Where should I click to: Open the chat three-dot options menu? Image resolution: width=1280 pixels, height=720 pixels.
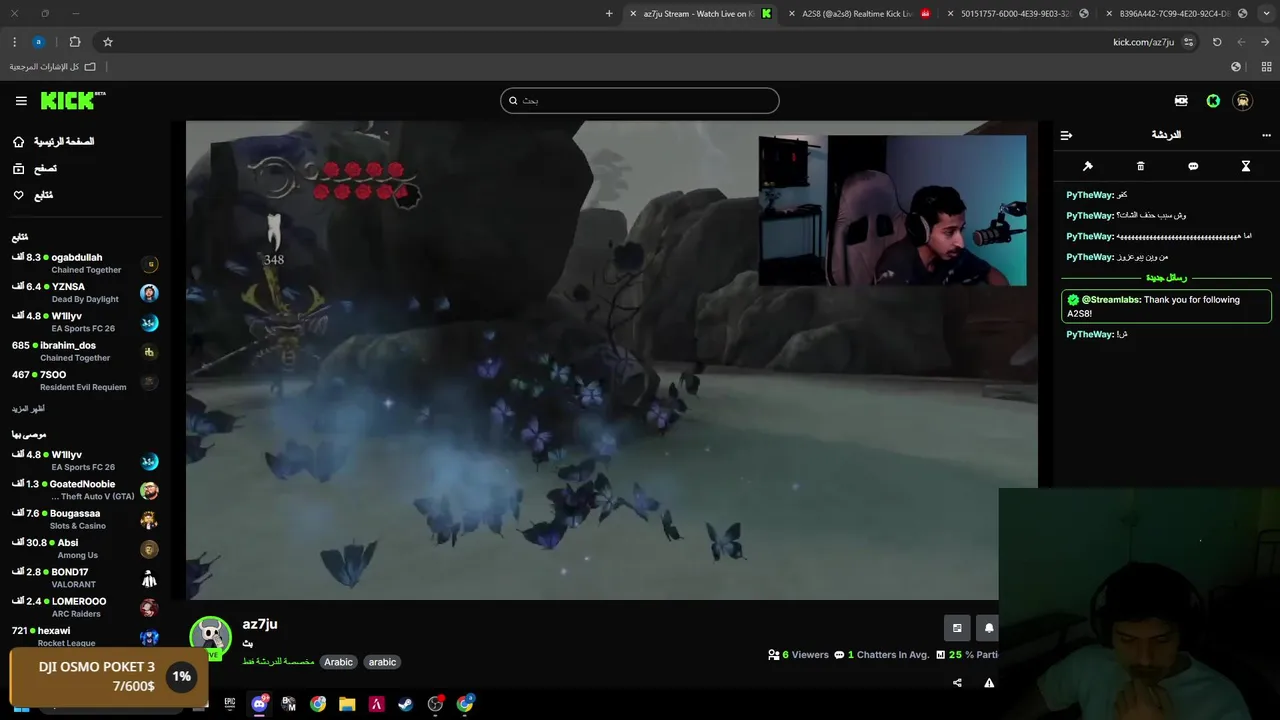(x=1266, y=135)
